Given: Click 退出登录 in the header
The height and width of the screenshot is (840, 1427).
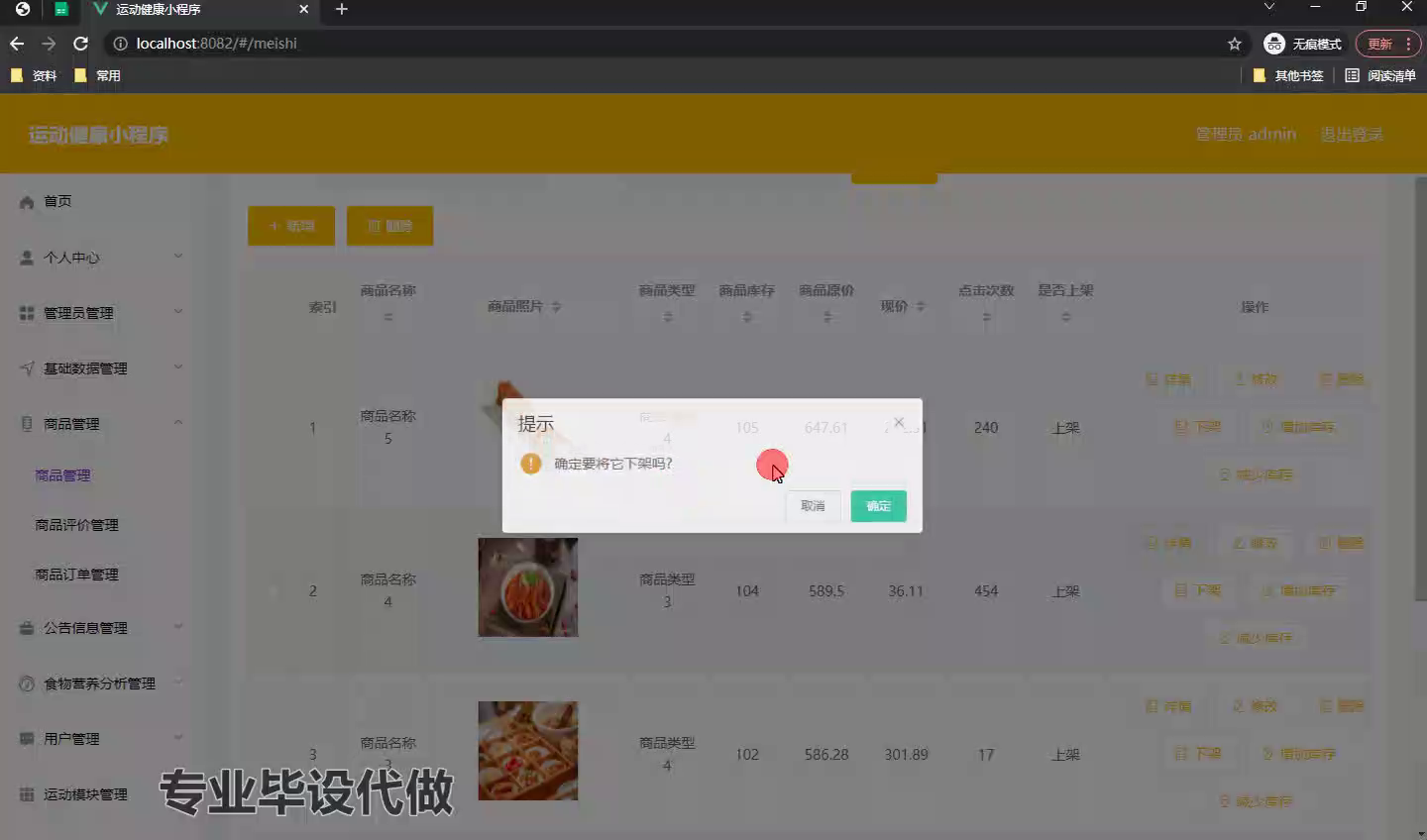Looking at the screenshot, I should pos(1351,135).
